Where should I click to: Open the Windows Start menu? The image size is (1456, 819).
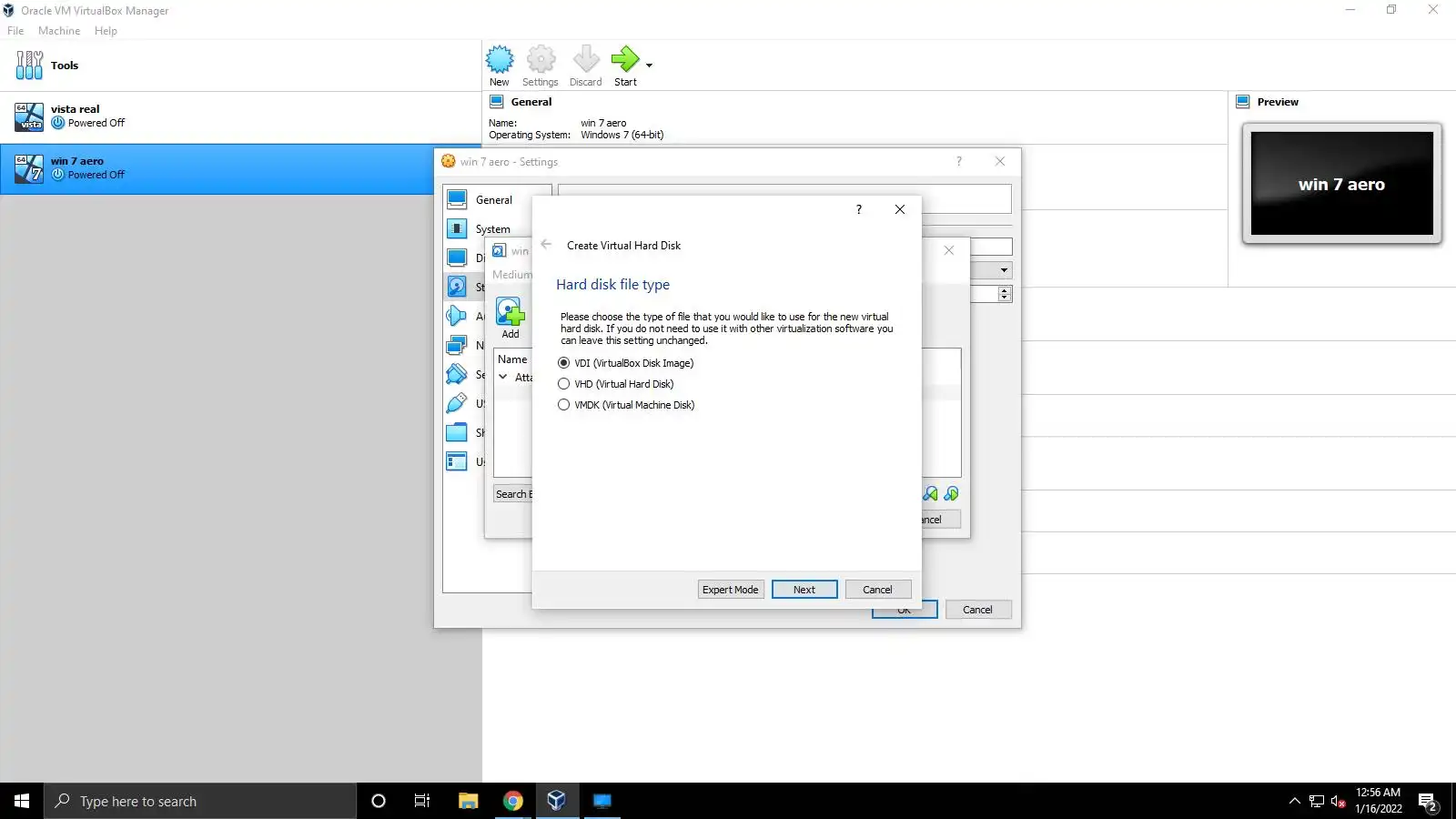pos(22,801)
